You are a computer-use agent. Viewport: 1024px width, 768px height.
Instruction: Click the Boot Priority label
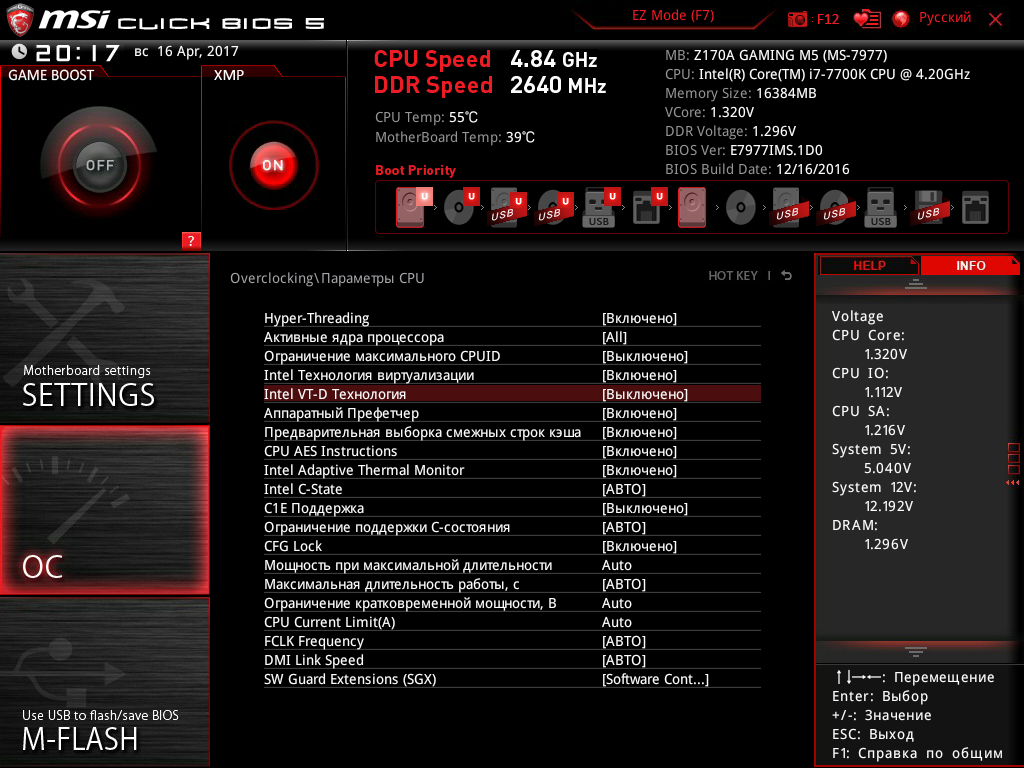tap(415, 170)
